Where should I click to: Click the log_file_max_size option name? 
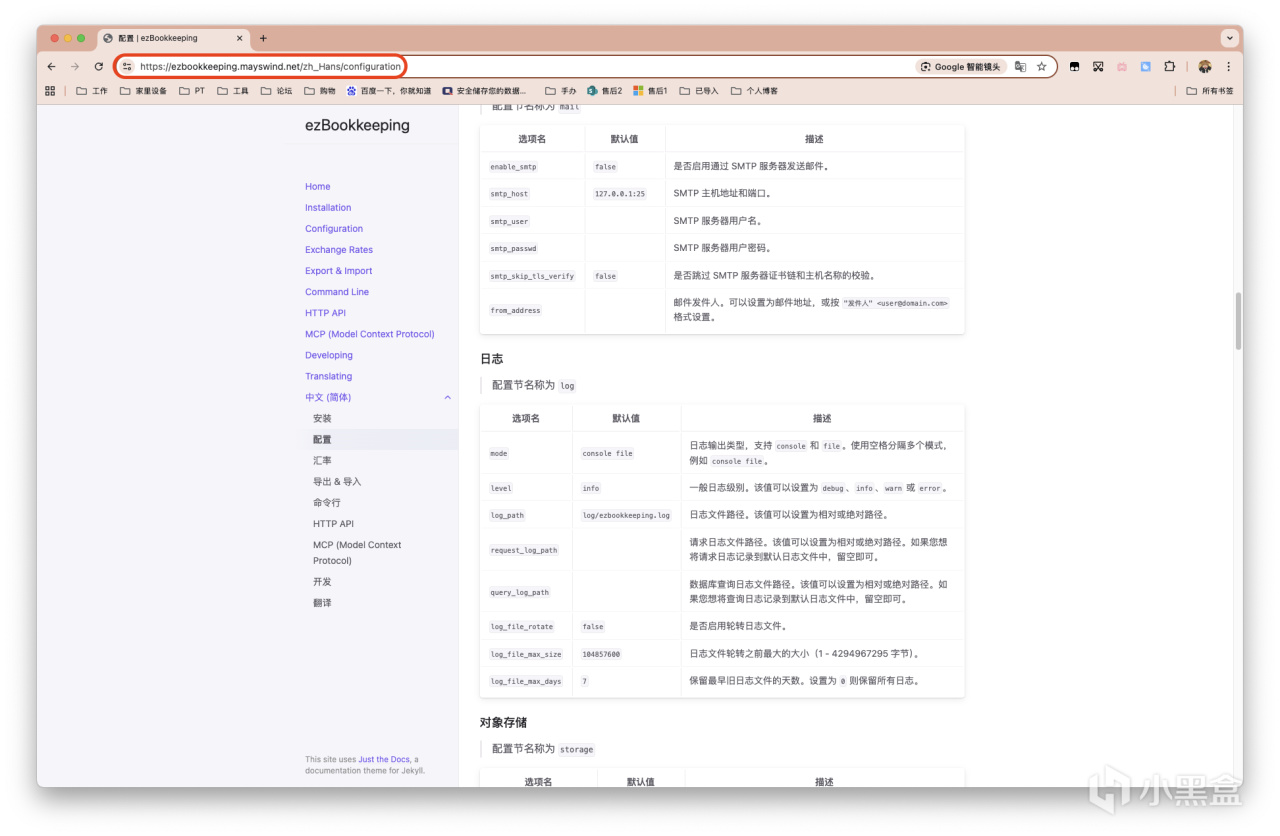point(526,654)
